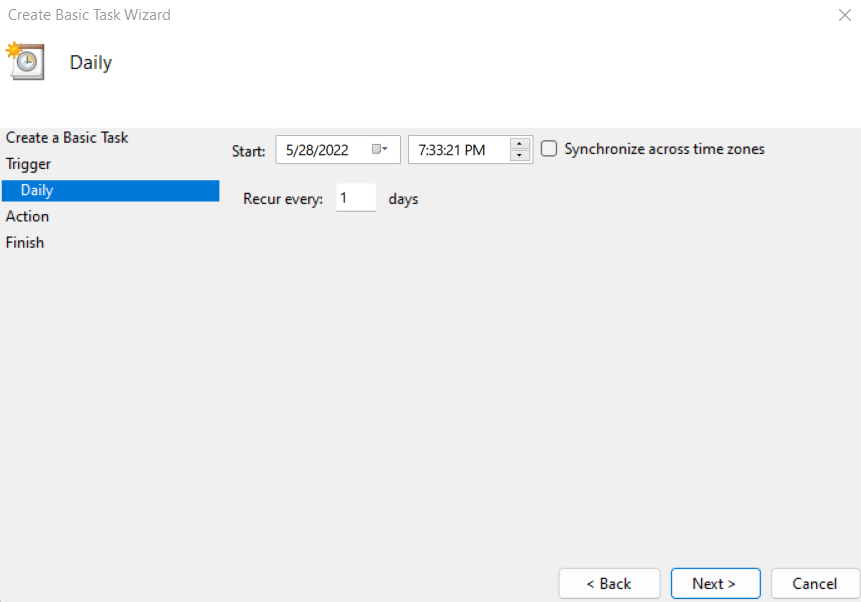This screenshot has width=861, height=602.
Task: Decrease start time with the down arrow
Action: tap(520, 156)
